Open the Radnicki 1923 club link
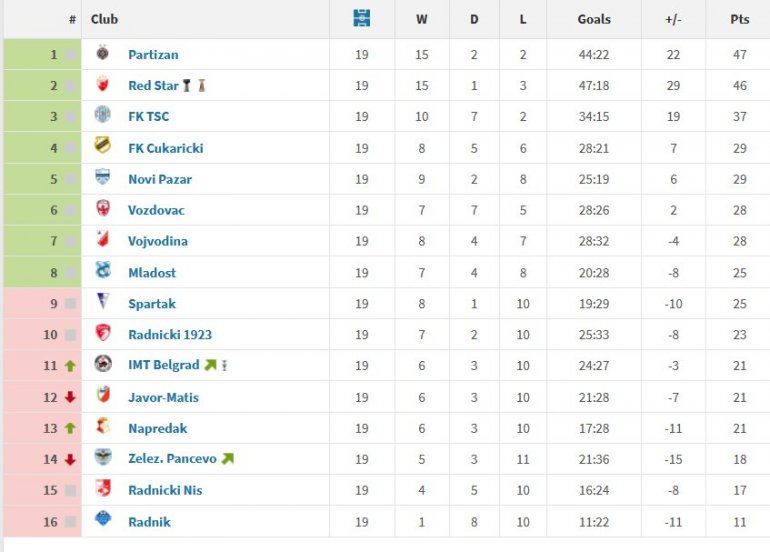The height and width of the screenshot is (552, 770). pos(170,335)
